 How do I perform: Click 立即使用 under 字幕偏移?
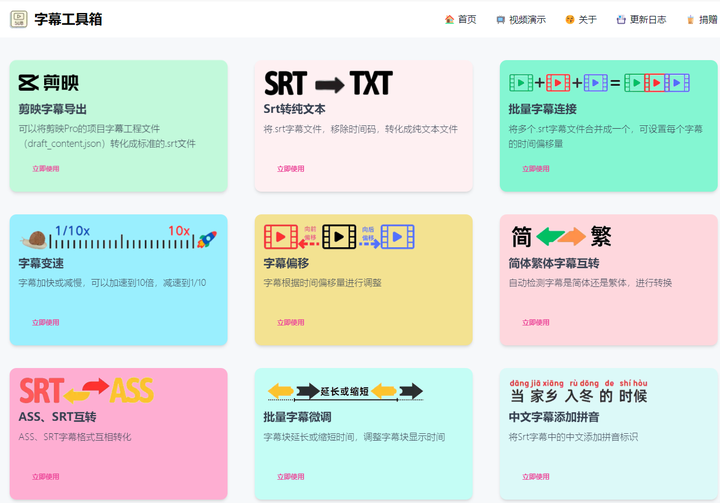click(x=291, y=322)
